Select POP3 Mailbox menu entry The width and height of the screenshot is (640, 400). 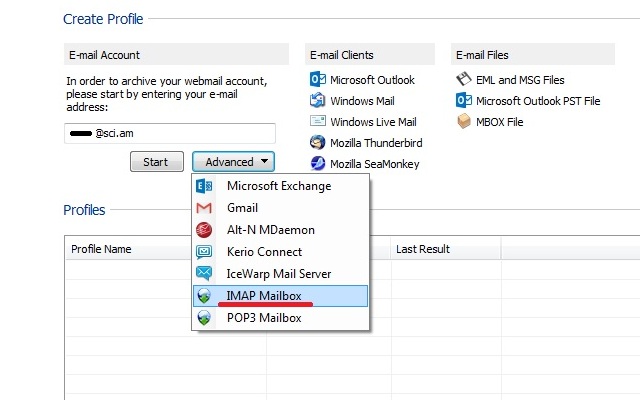tap(280, 318)
